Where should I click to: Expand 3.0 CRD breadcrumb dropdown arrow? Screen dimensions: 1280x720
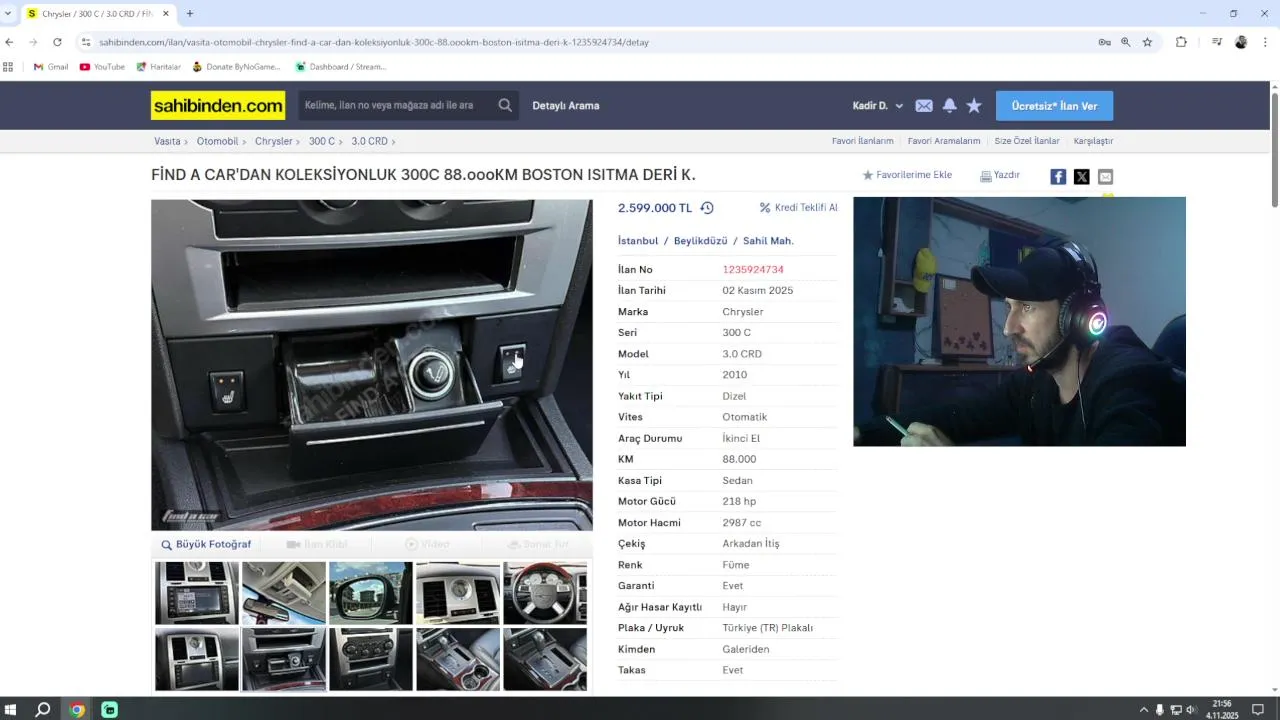point(395,142)
